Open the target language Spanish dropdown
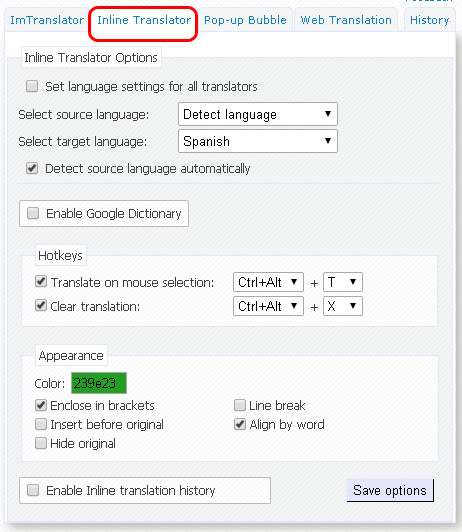The width and height of the screenshot is (462, 532). tap(258, 141)
